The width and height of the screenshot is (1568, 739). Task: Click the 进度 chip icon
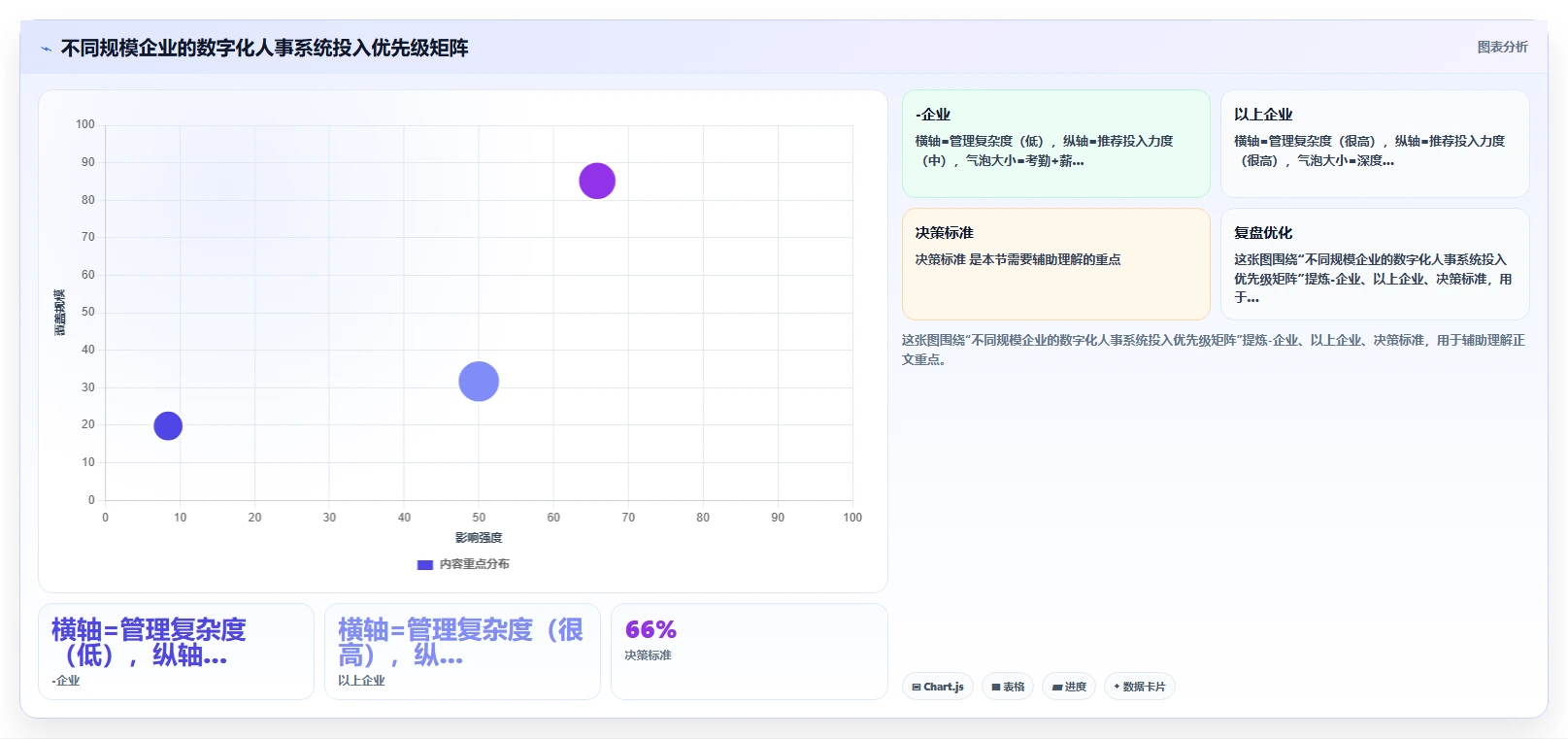(x=1057, y=687)
